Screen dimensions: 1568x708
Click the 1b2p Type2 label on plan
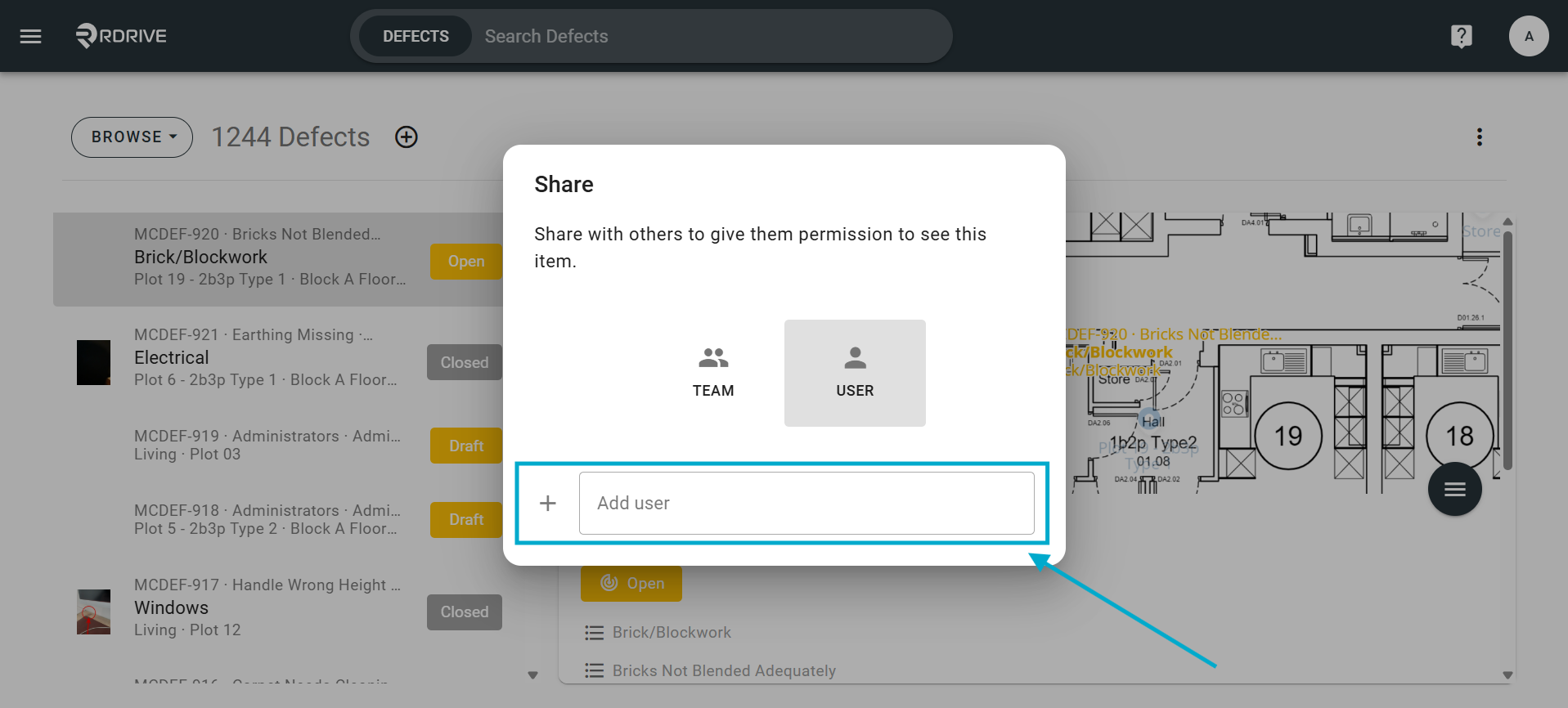click(x=1152, y=442)
